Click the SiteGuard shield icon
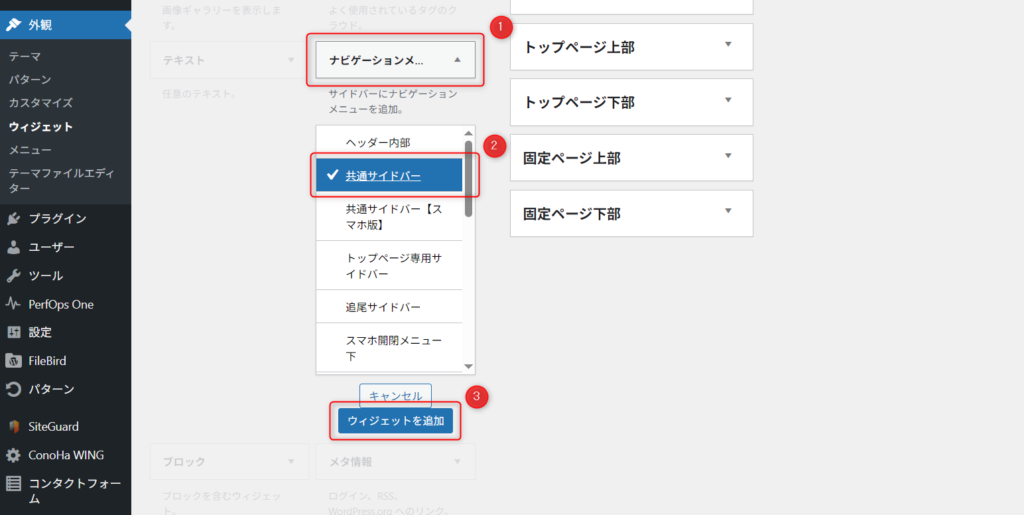Image resolution: width=1024 pixels, height=515 pixels. point(14,426)
